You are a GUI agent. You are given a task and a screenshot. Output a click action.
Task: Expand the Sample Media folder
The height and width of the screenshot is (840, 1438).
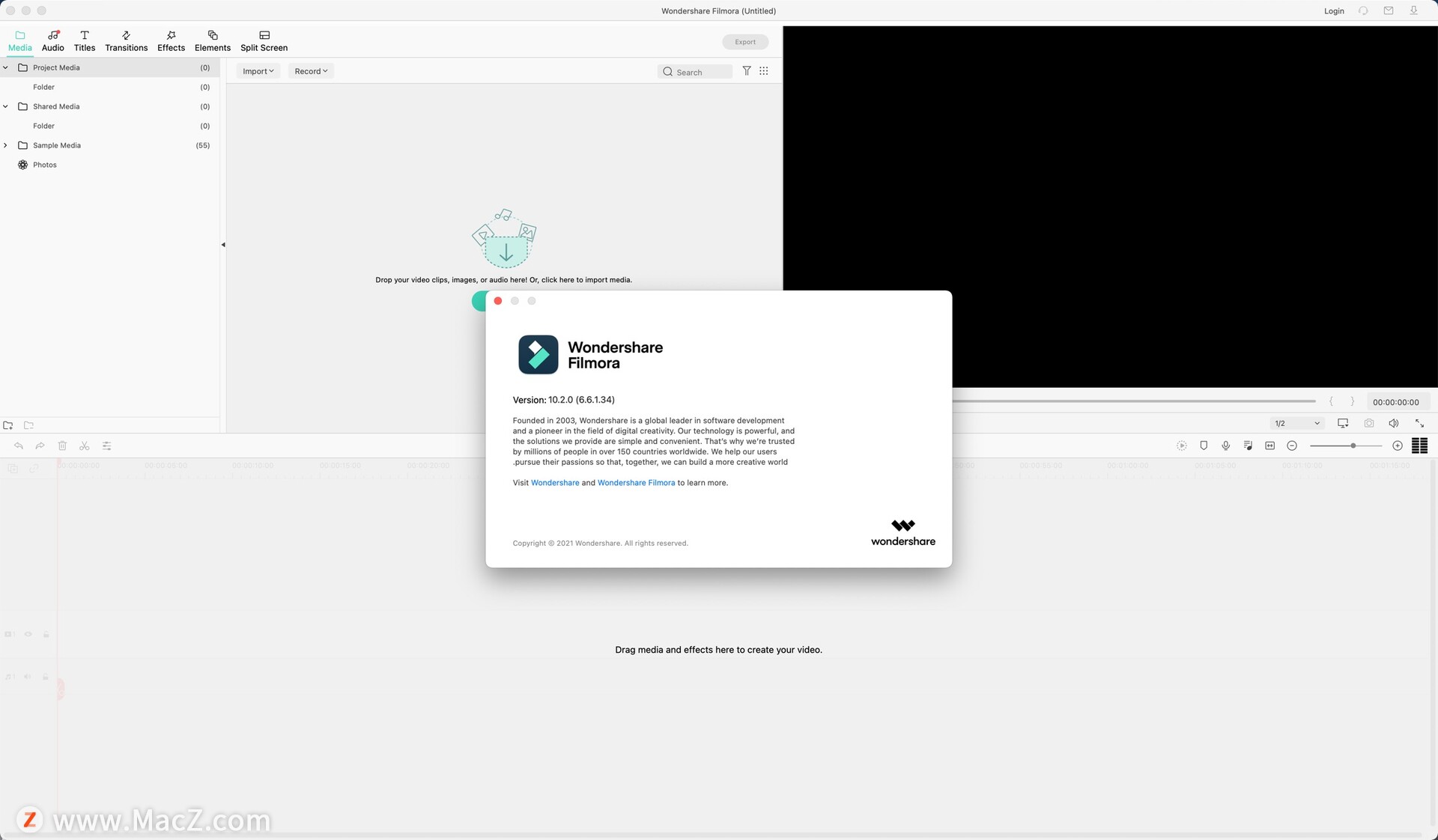click(6, 145)
